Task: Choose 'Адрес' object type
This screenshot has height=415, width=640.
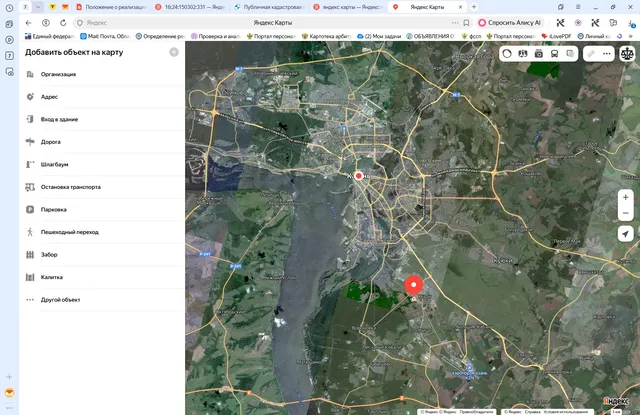Action: pyautogui.click(x=102, y=97)
